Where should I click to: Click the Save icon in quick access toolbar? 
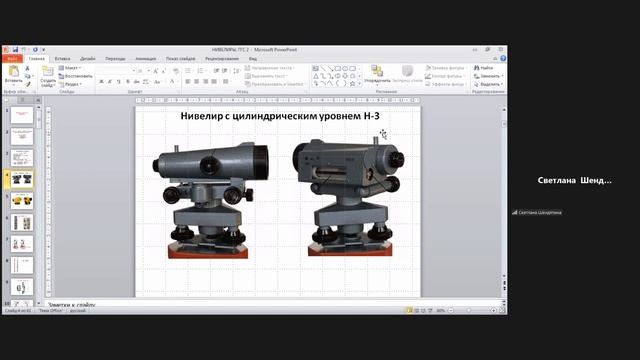click(x=15, y=50)
